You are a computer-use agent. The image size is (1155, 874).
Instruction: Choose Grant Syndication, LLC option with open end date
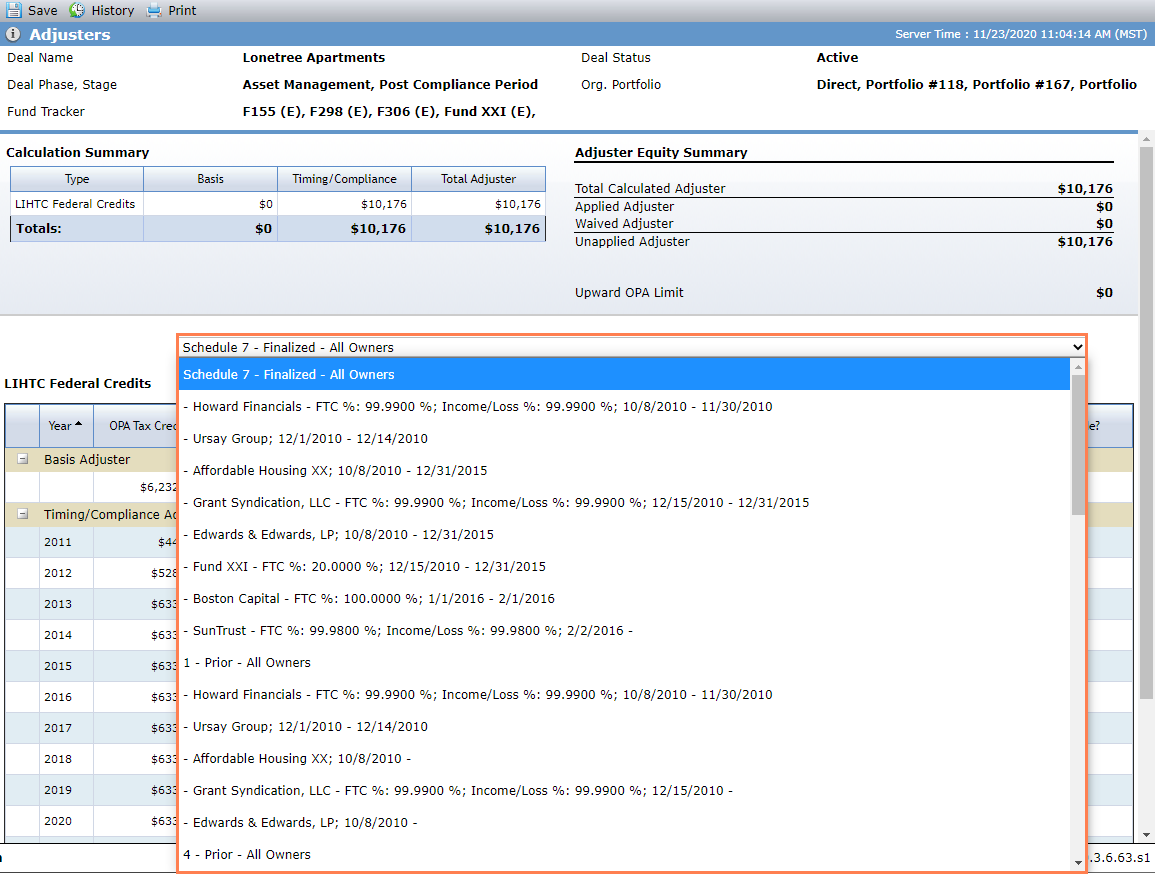624,791
